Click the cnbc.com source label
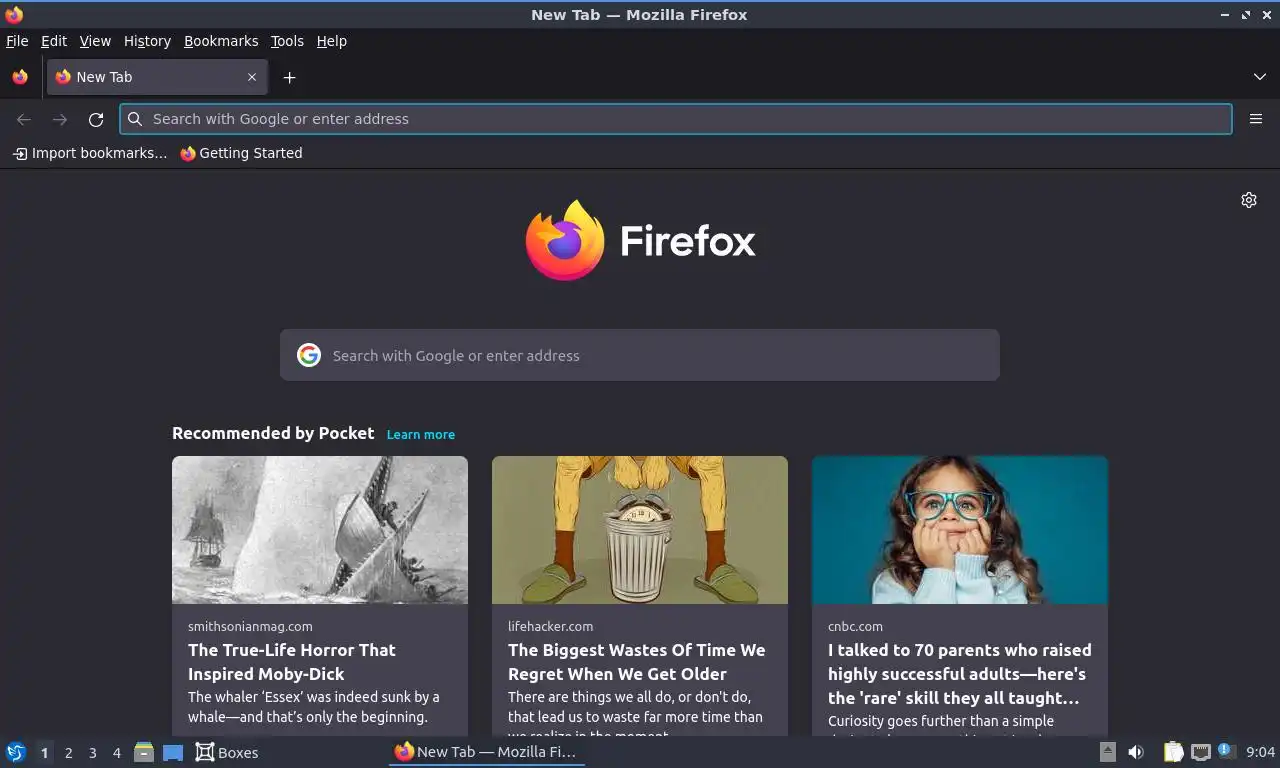The image size is (1280, 768). click(855, 626)
